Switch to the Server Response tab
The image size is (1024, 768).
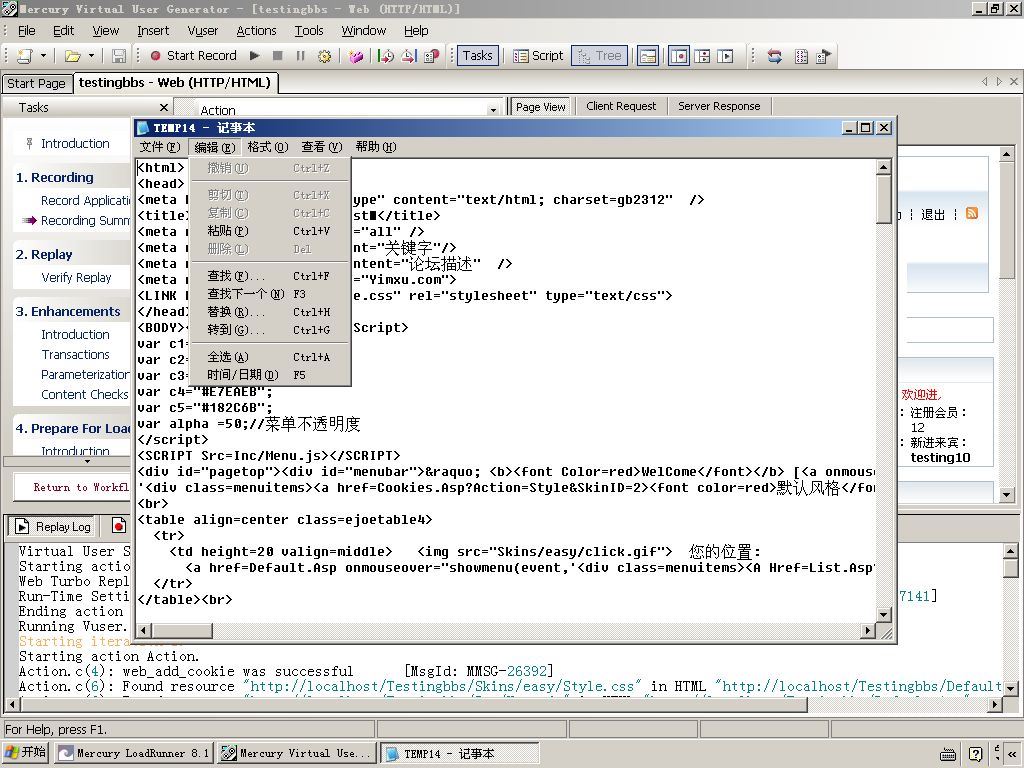pos(719,106)
